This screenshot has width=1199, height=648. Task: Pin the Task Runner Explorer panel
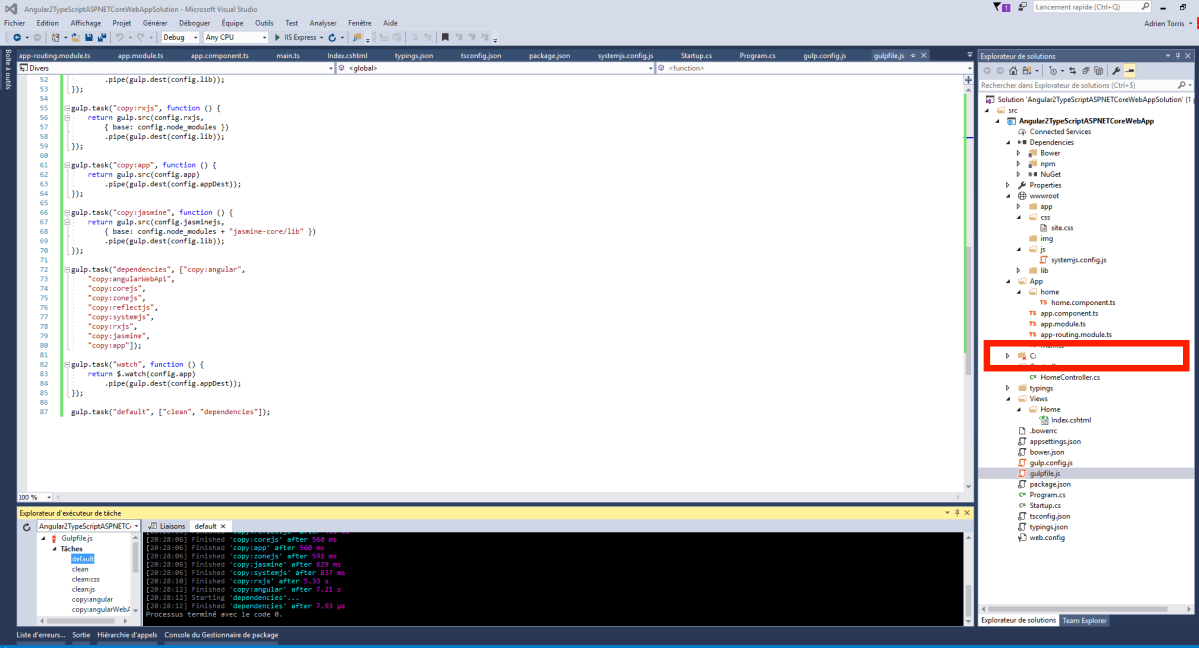pyautogui.click(x=957, y=513)
